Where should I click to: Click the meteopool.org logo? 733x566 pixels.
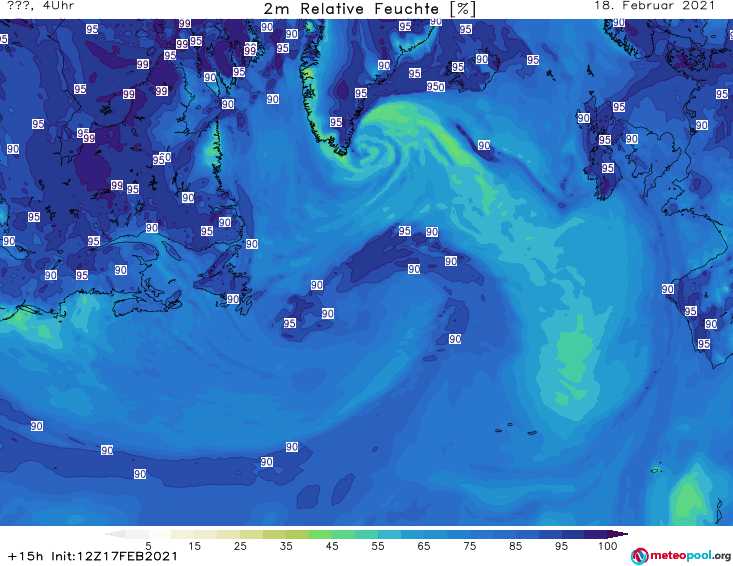click(x=681, y=556)
